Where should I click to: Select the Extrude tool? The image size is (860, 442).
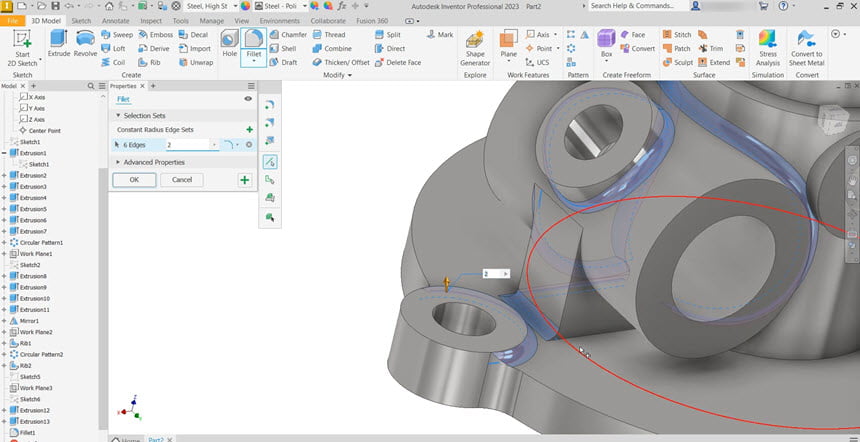pos(59,44)
